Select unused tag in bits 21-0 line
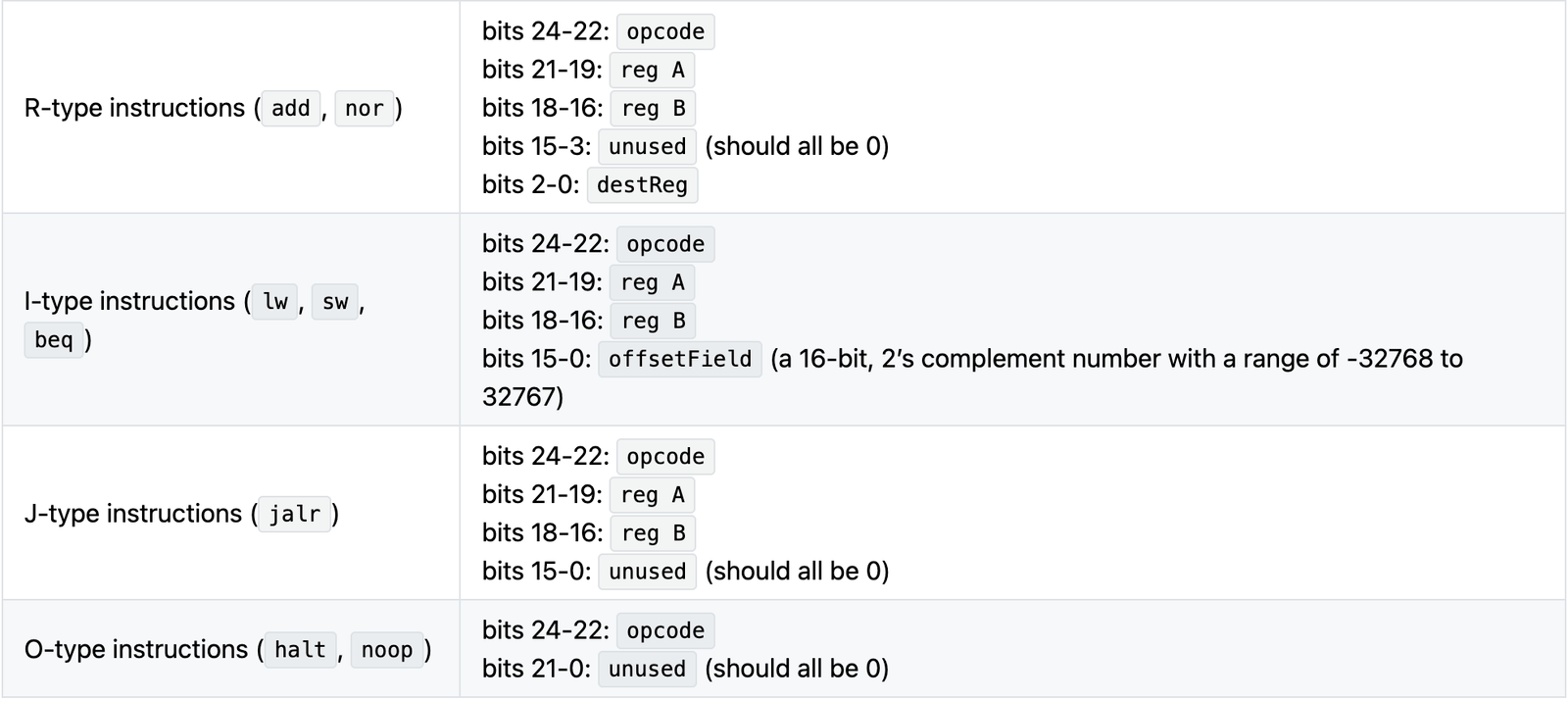The height and width of the screenshot is (701, 1568). pyautogui.click(x=647, y=669)
